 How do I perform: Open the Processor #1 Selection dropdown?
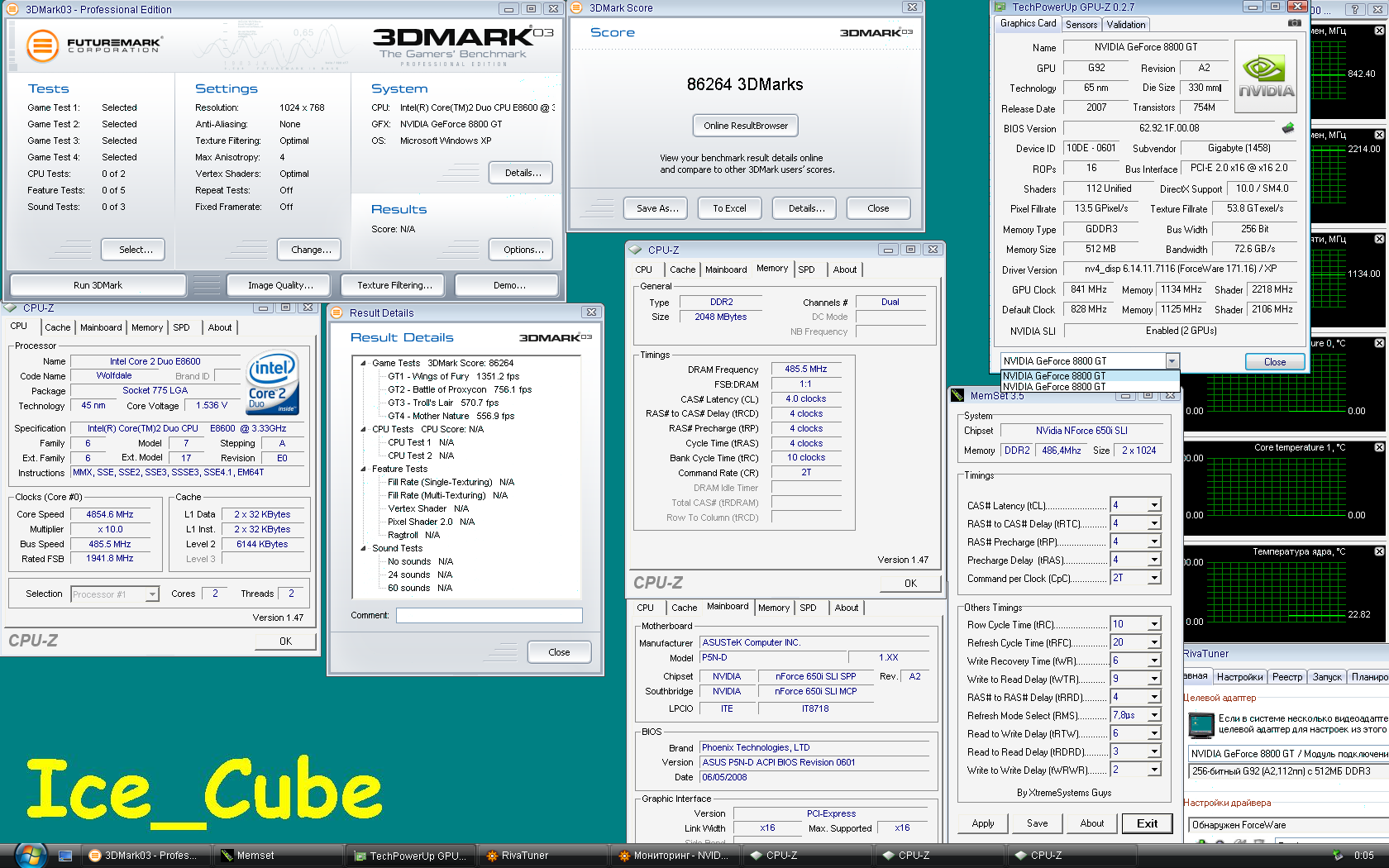(x=152, y=594)
